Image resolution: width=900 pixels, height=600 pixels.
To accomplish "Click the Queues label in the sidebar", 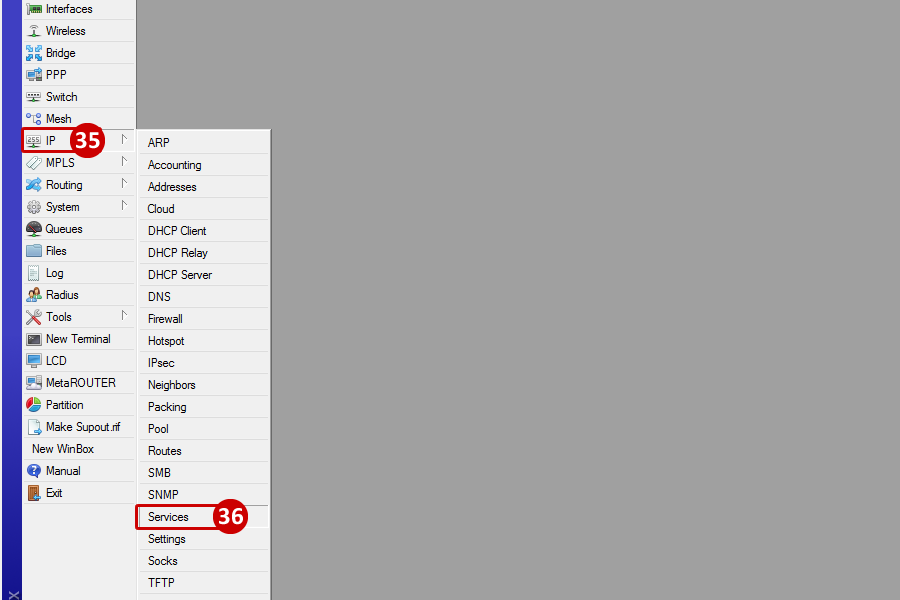I will coord(64,229).
